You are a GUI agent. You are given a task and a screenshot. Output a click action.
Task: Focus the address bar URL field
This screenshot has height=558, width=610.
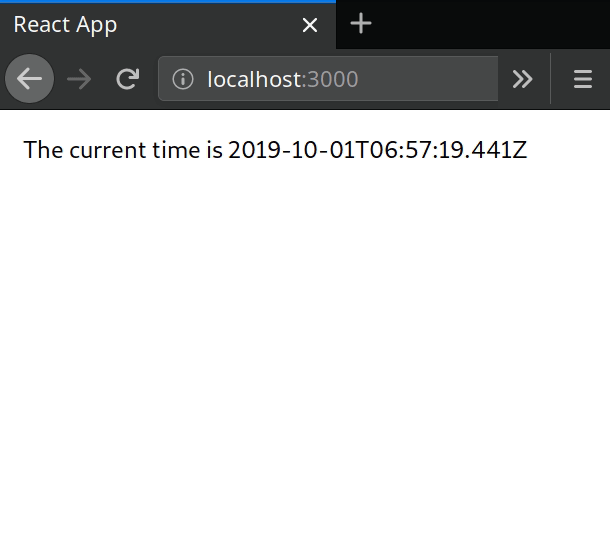[x=328, y=79]
